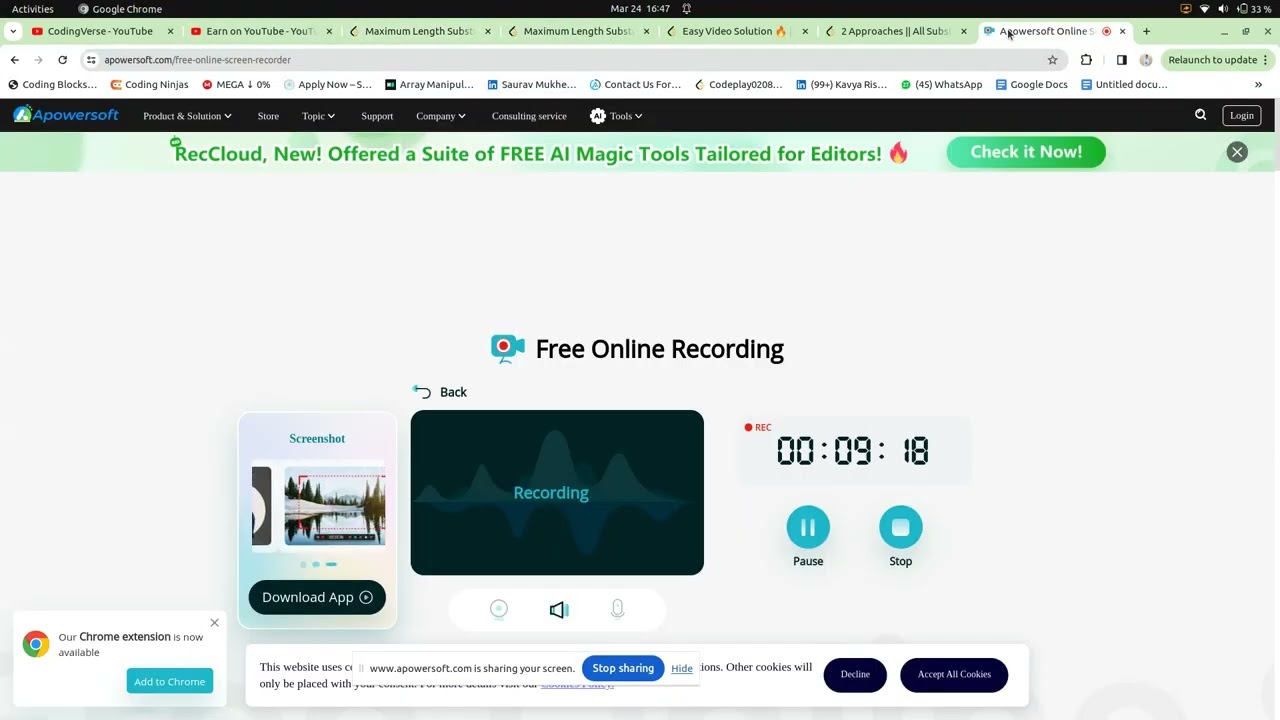This screenshot has width=1280, height=720.
Task: Open Consulting service page
Action: pyautogui.click(x=529, y=116)
